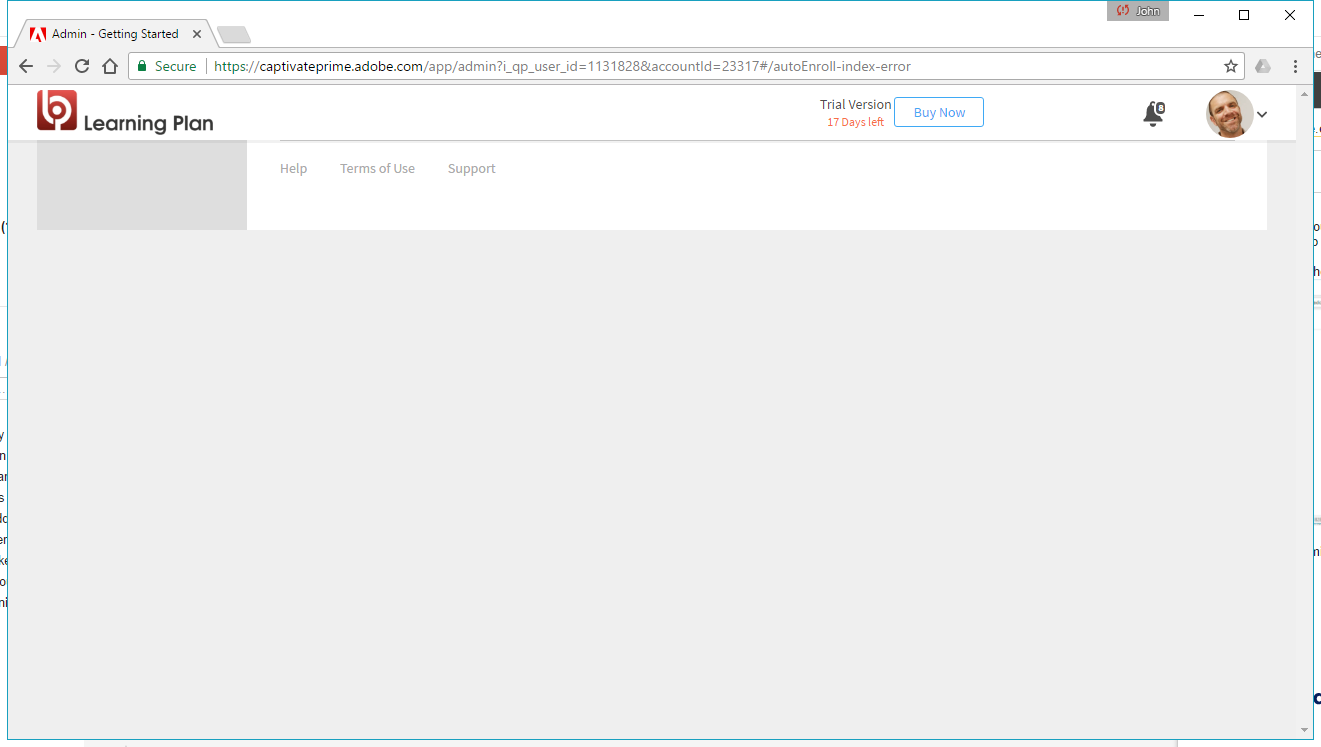Click the Buy Now button
This screenshot has width=1321, height=747.
coord(938,113)
